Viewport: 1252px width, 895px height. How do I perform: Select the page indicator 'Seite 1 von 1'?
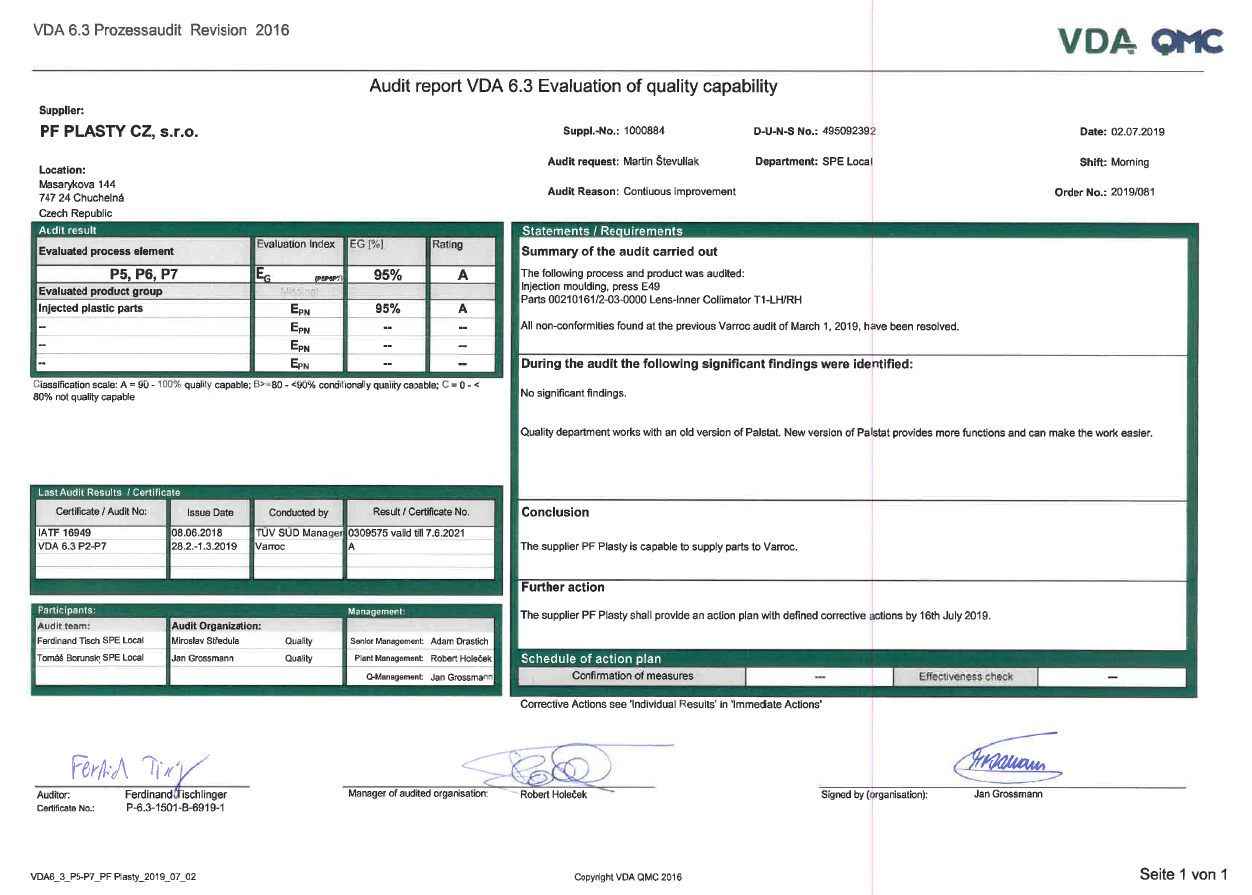pos(1183,875)
